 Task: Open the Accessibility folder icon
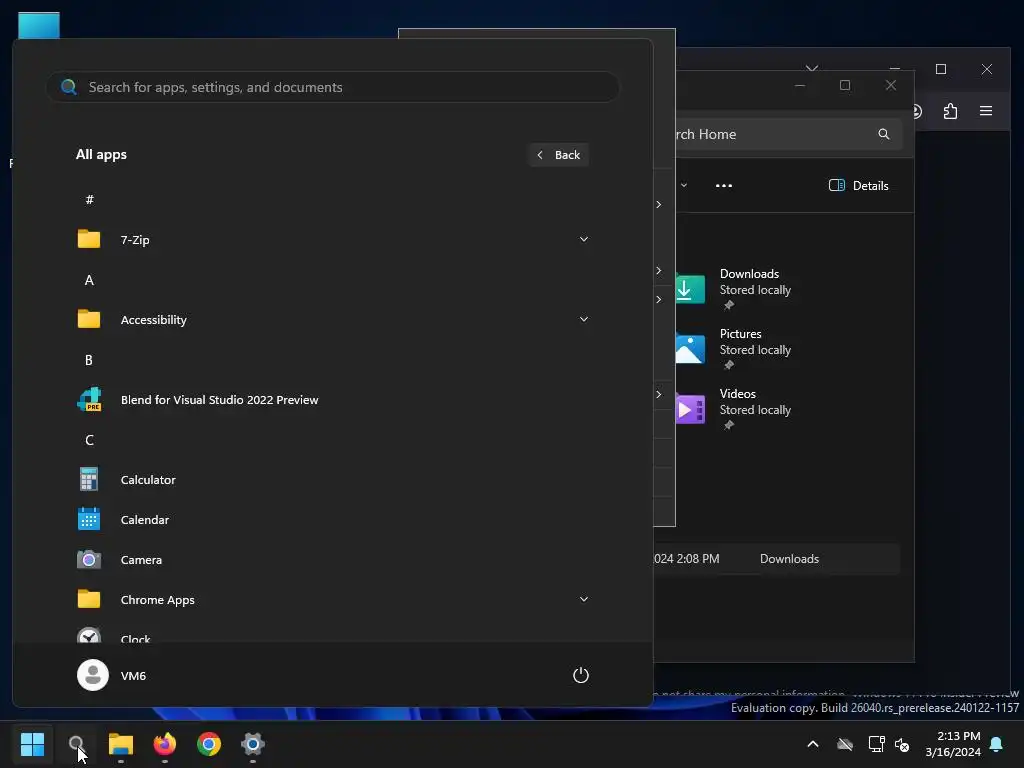[89, 319]
